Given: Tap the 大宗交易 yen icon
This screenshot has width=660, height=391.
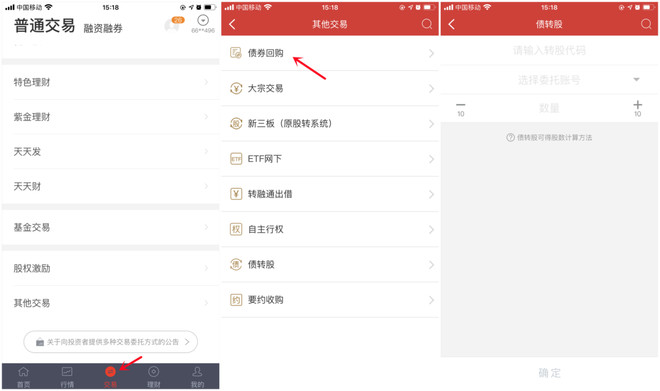Looking at the screenshot, I should pos(236,88).
